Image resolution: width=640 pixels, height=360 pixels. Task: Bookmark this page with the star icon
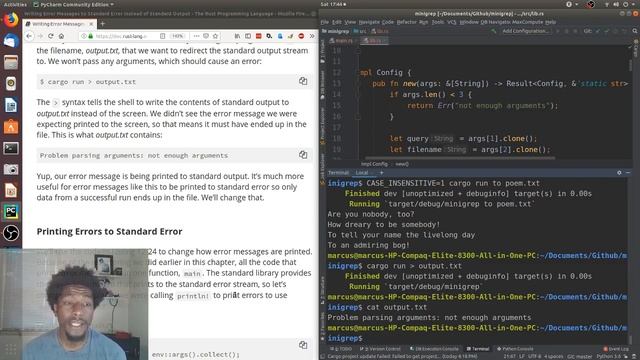pyautogui.click(x=216, y=36)
